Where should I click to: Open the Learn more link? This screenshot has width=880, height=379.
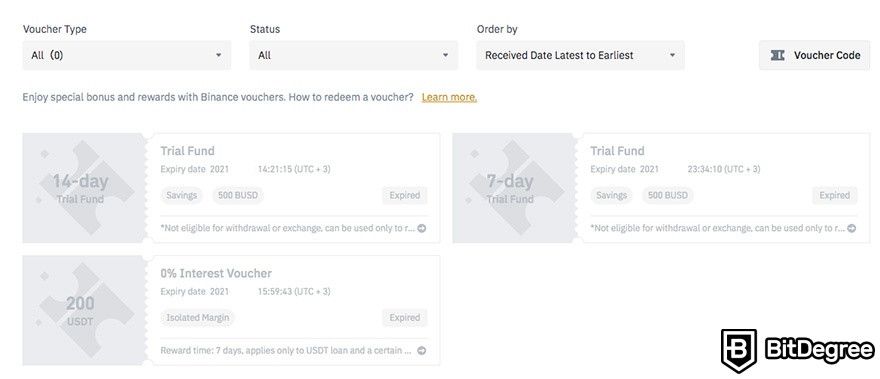click(449, 97)
